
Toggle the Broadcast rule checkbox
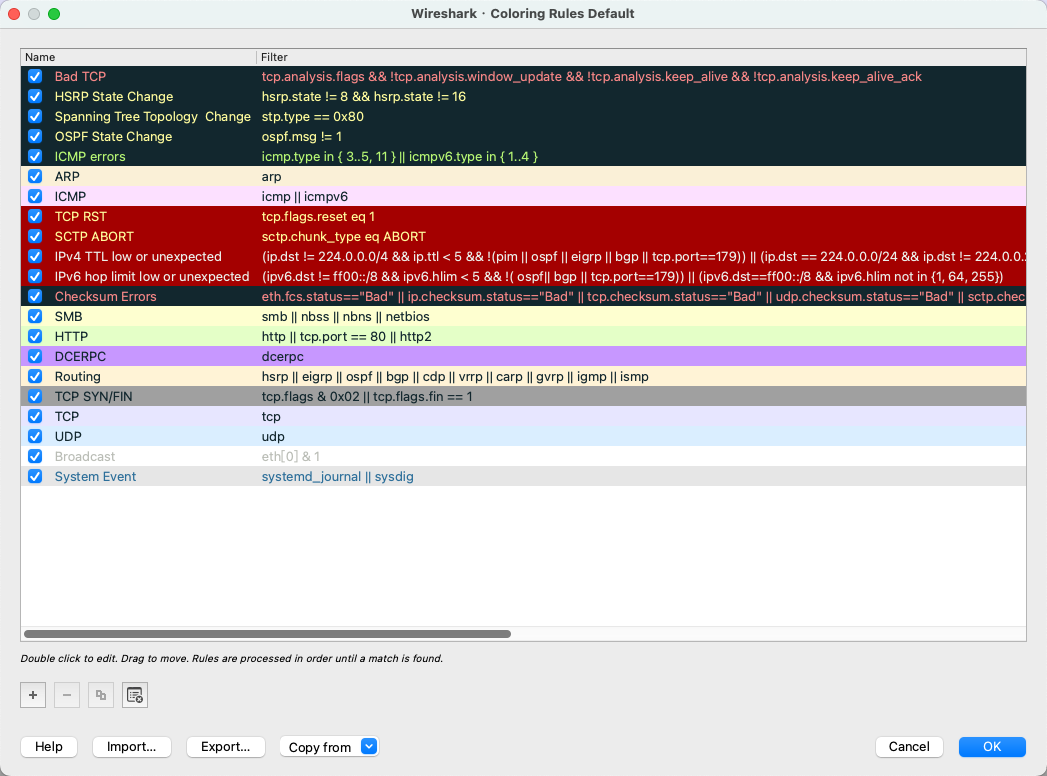(x=35, y=457)
